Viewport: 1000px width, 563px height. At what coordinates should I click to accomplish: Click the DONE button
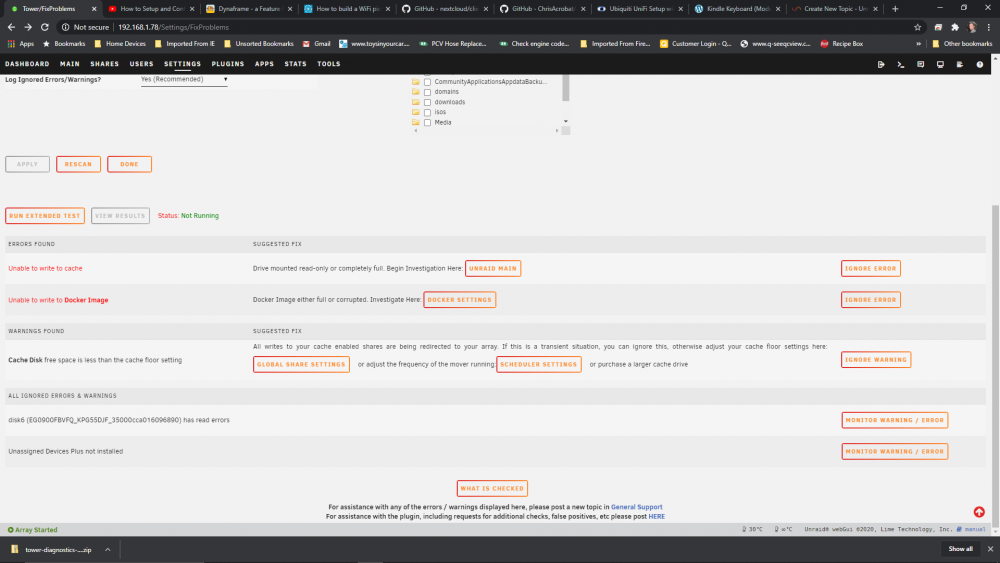[x=129, y=164]
